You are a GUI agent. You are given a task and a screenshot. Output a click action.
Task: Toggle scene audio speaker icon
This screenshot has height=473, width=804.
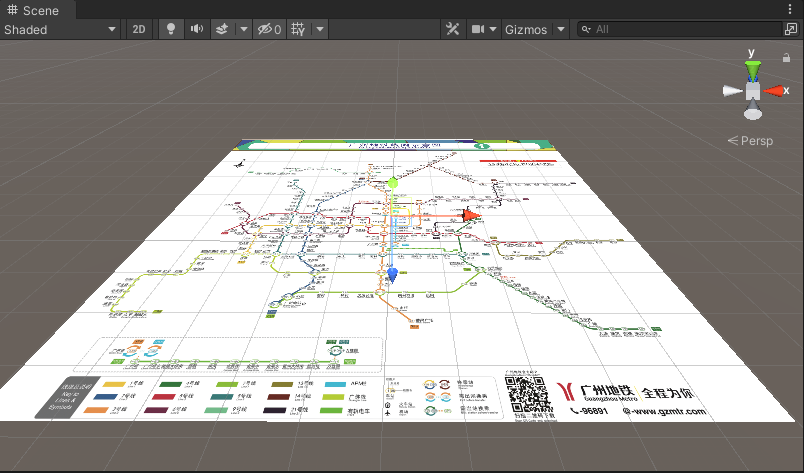(x=197, y=29)
